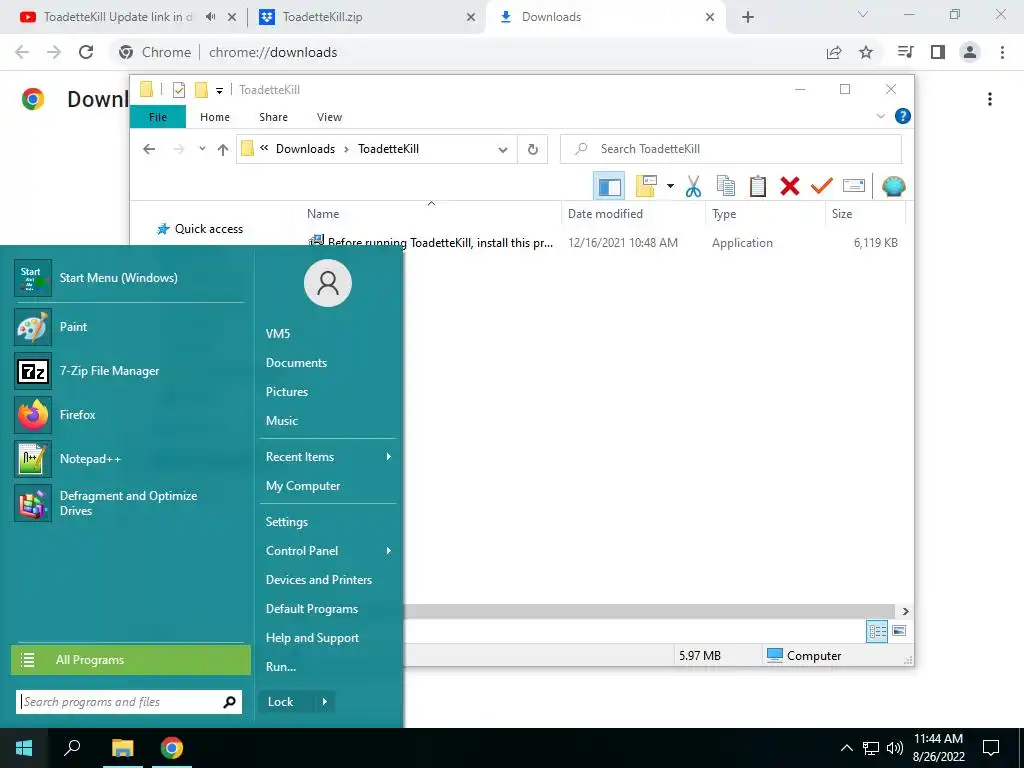Click Chrome share page icon

[834, 52]
